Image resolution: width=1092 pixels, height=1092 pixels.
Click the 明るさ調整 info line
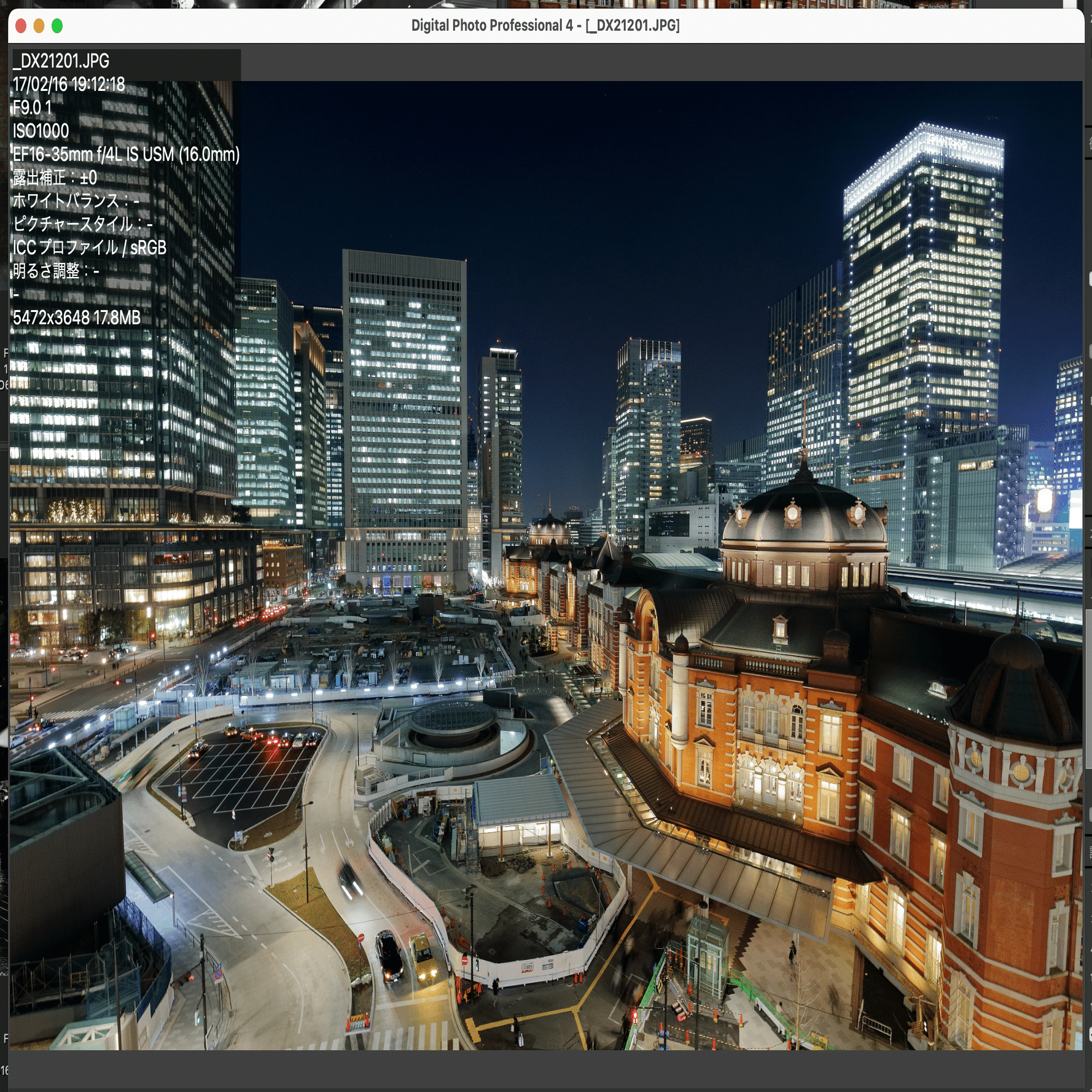[x=56, y=271]
